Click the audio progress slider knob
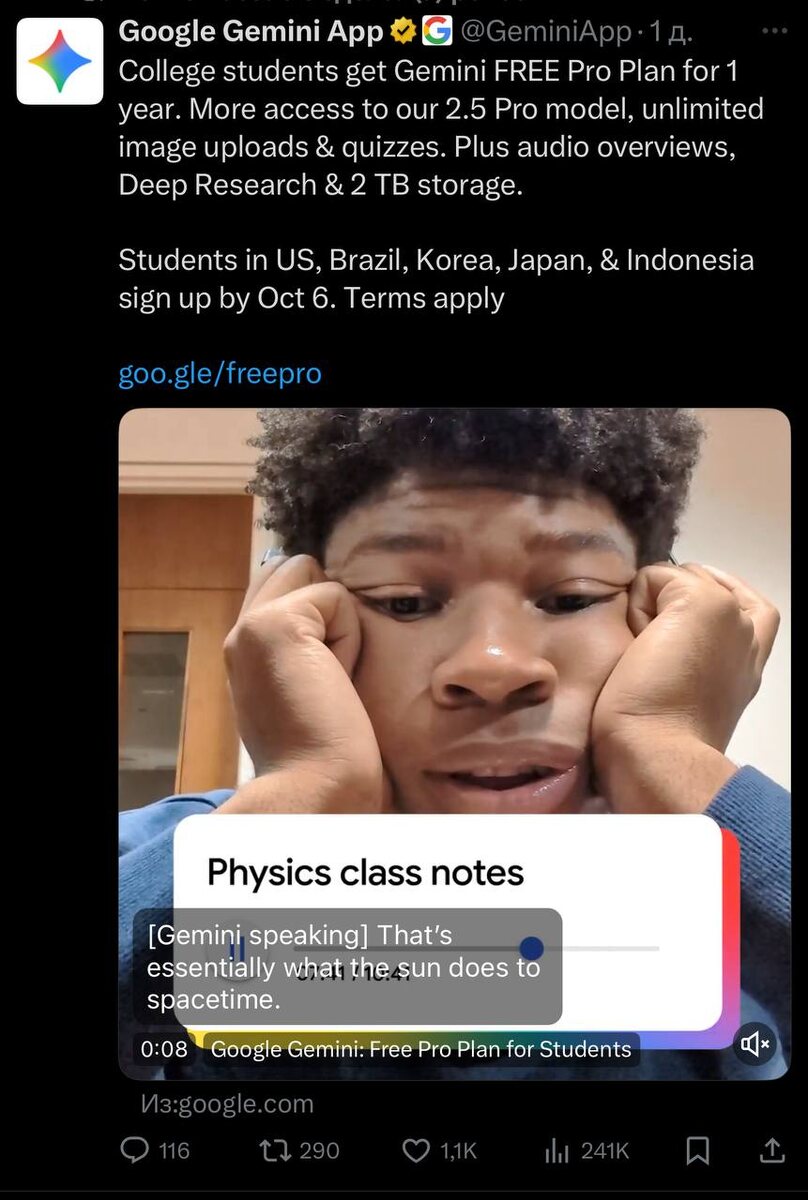This screenshot has height=1200, width=808. (x=532, y=947)
